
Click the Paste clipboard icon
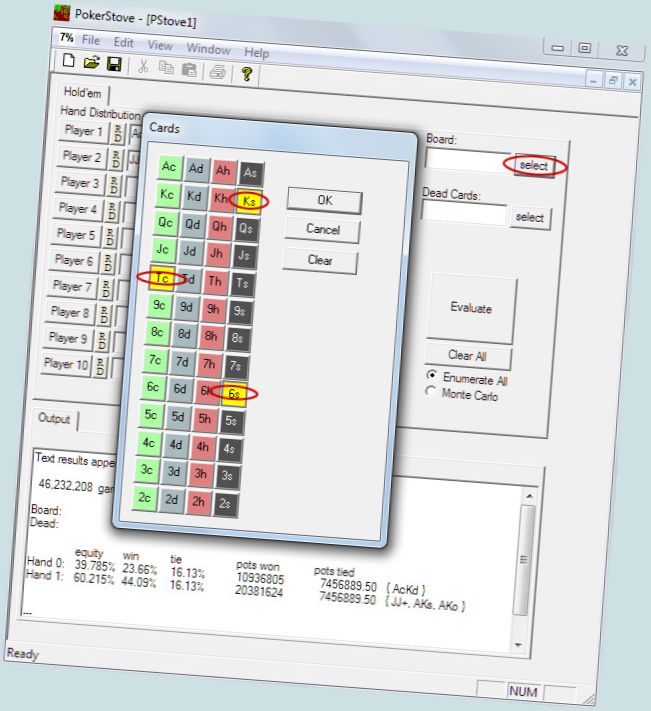pyautogui.click(x=189, y=70)
